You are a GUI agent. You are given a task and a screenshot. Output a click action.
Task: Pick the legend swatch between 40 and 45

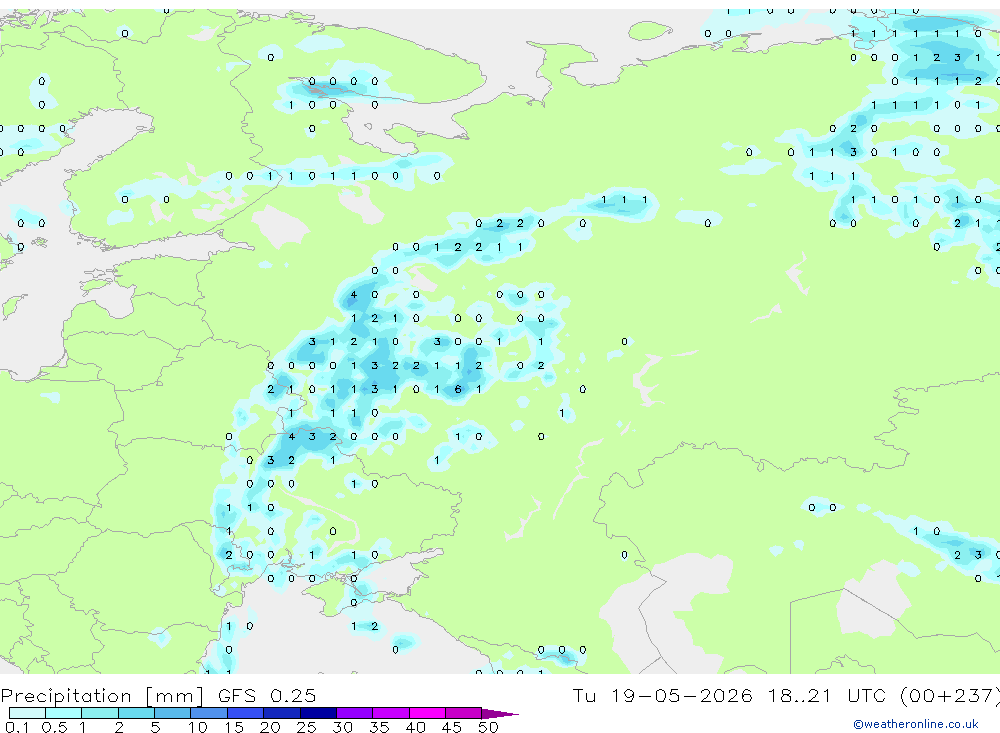point(427,713)
